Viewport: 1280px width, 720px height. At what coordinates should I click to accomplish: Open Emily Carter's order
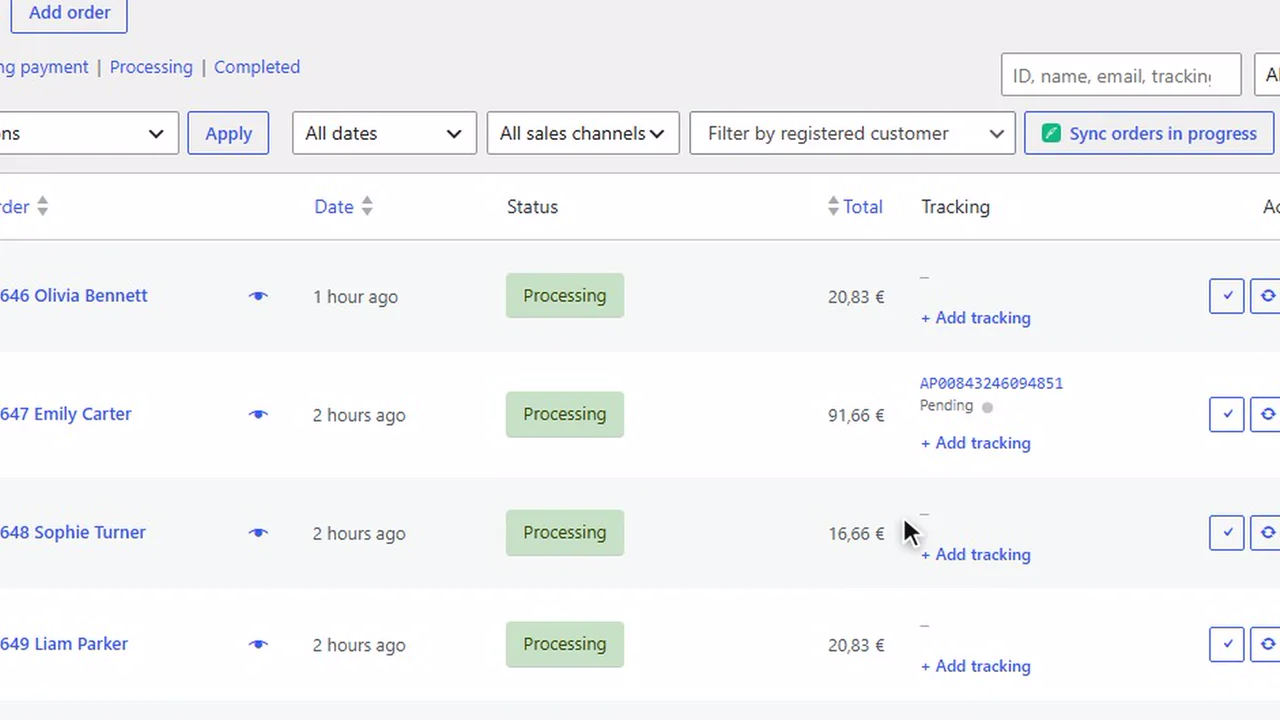pos(66,414)
